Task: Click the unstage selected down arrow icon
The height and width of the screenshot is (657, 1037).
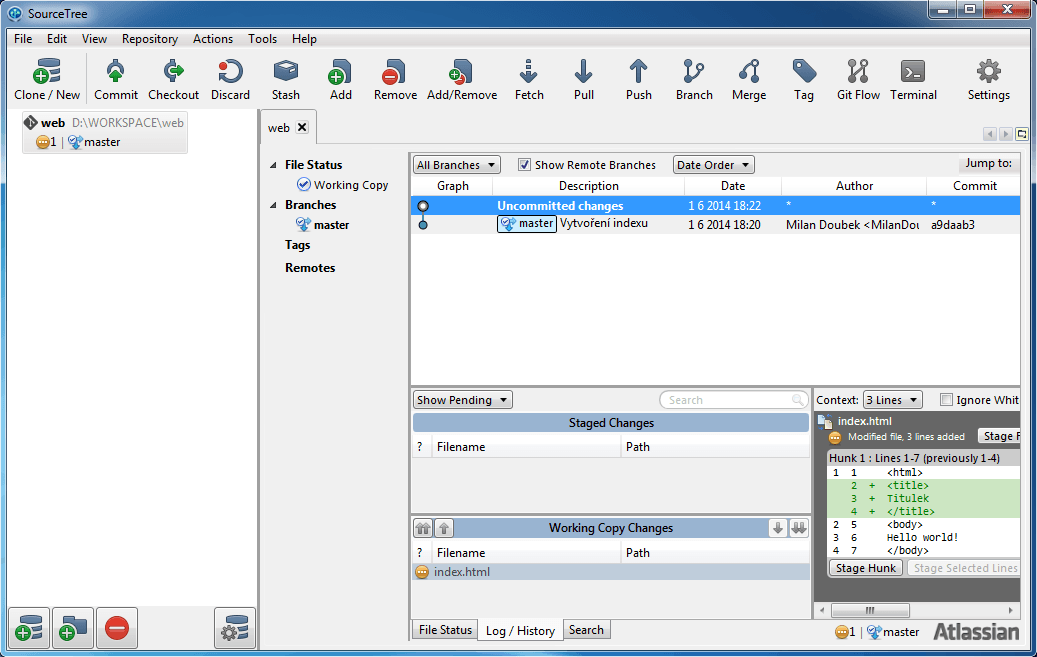Action: pyautogui.click(x=778, y=528)
